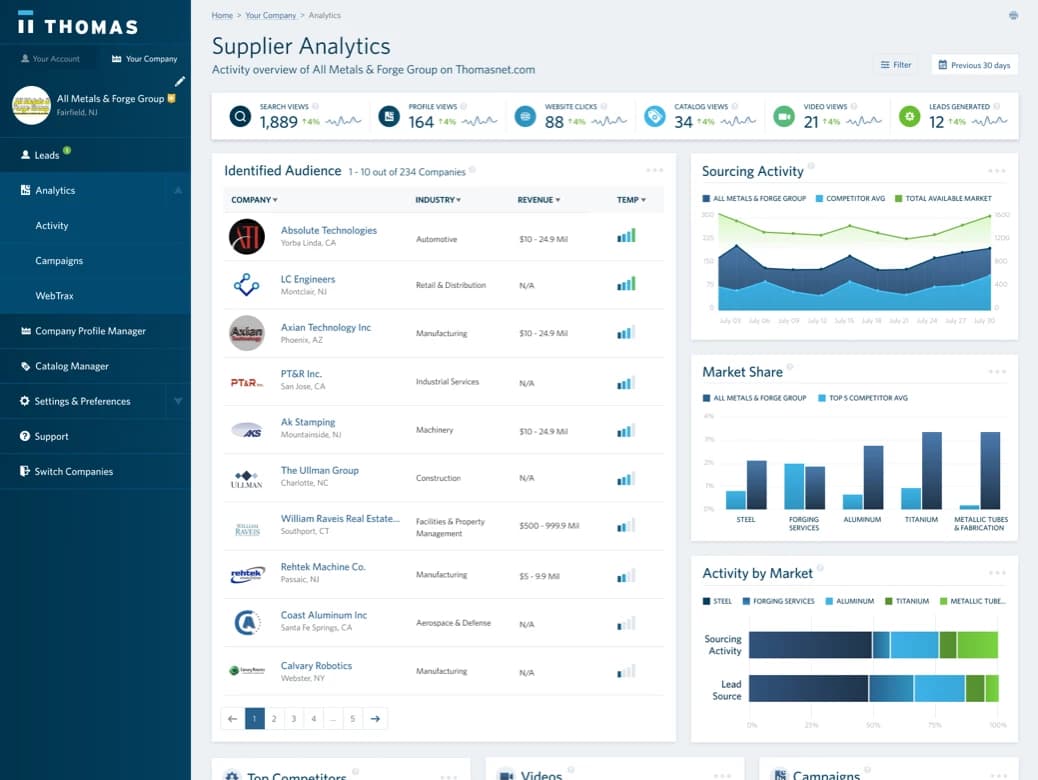Open WebTrax in the sidebar
This screenshot has height=780, width=1038.
coord(54,296)
